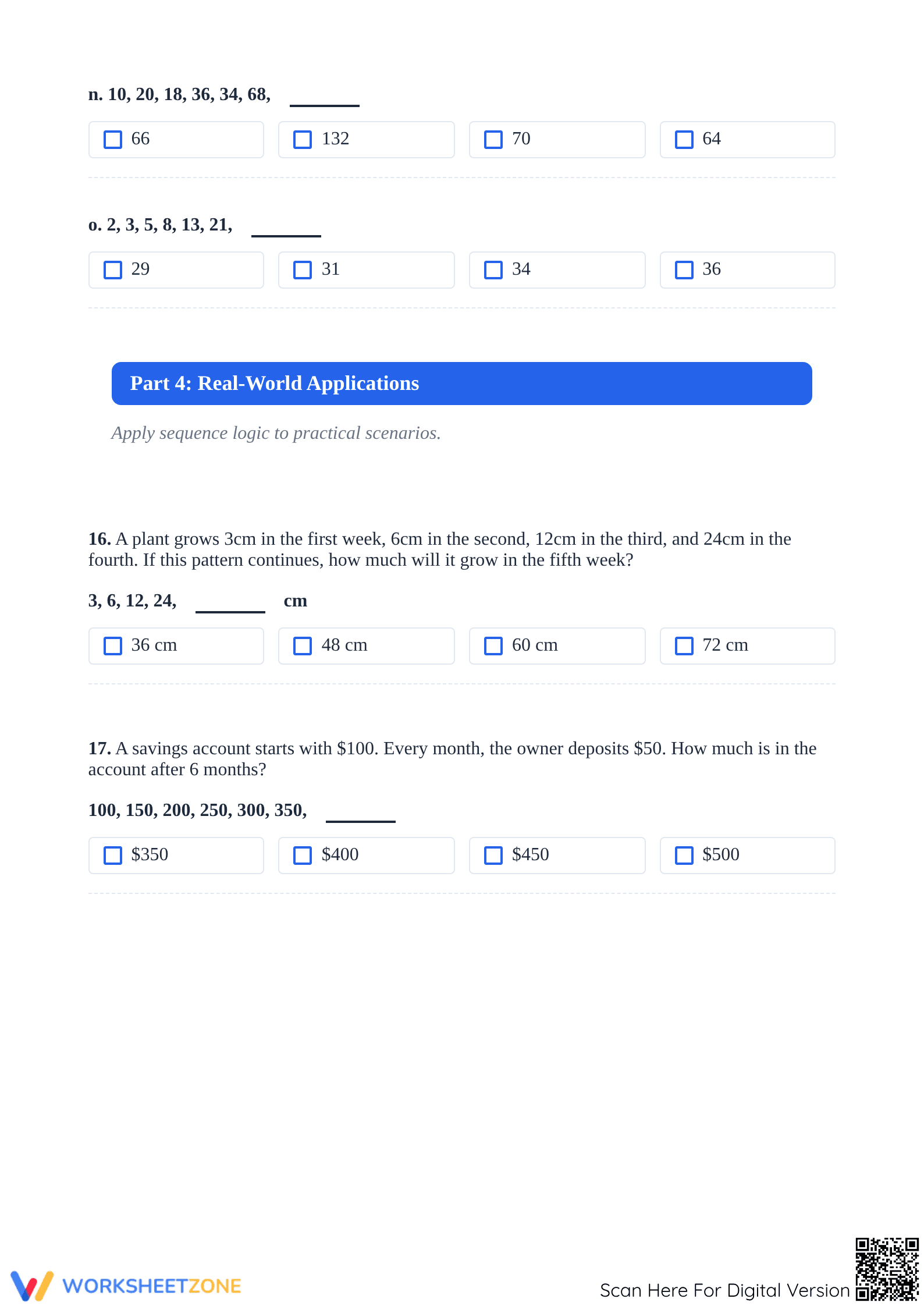Mark the 72 cm checkbox
This screenshot has width=924, height=1306.
click(x=684, y=646)
